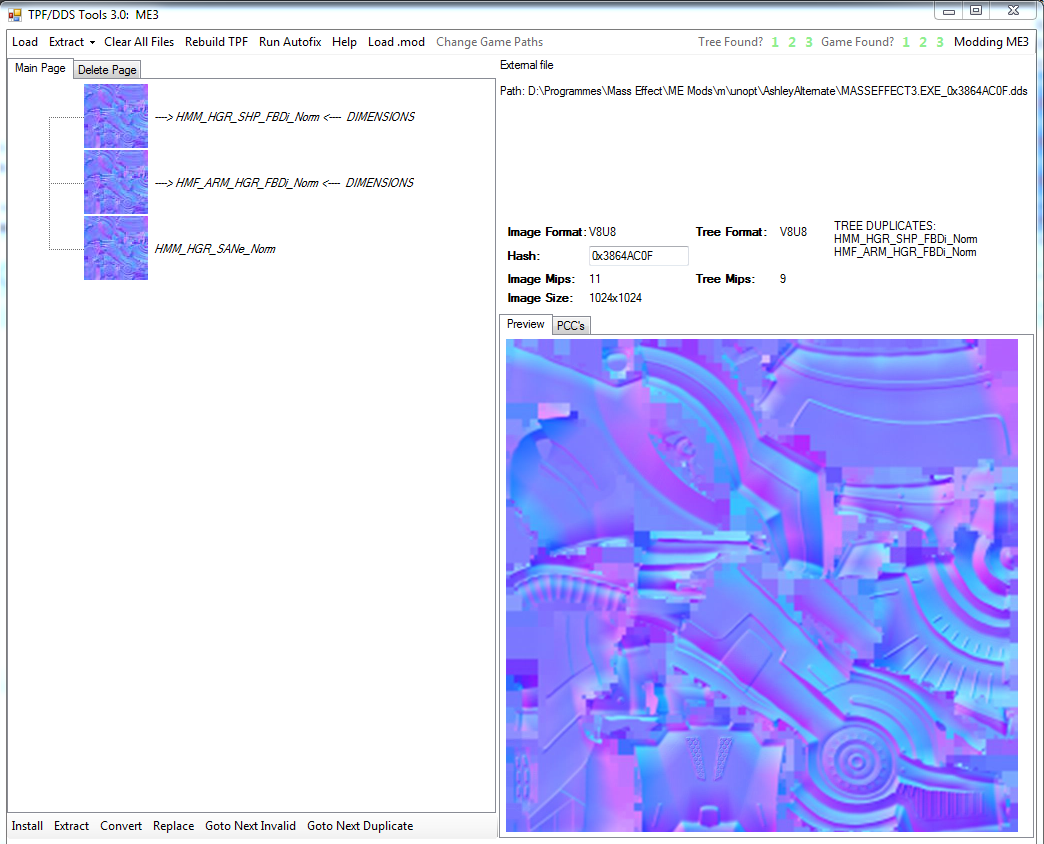
Task: Click Game Found indicator 1
Action: pos(906,42)
